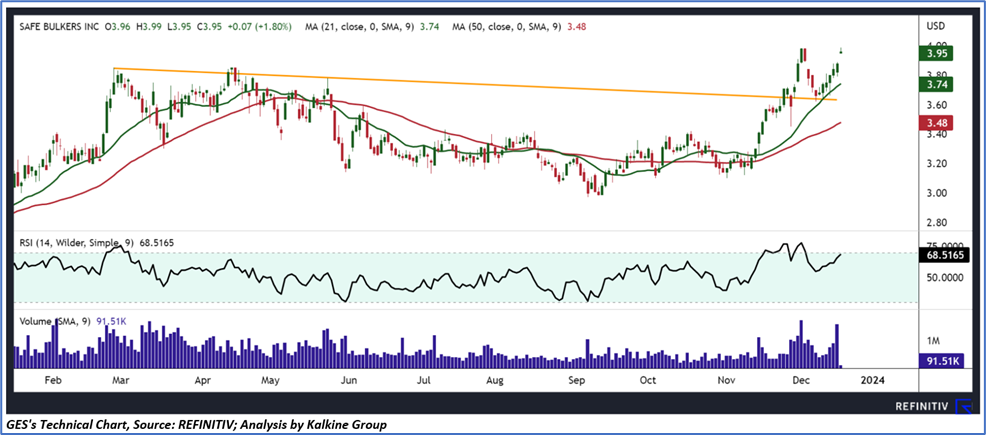Click the 3.00 price axis label

pos(936,194)
